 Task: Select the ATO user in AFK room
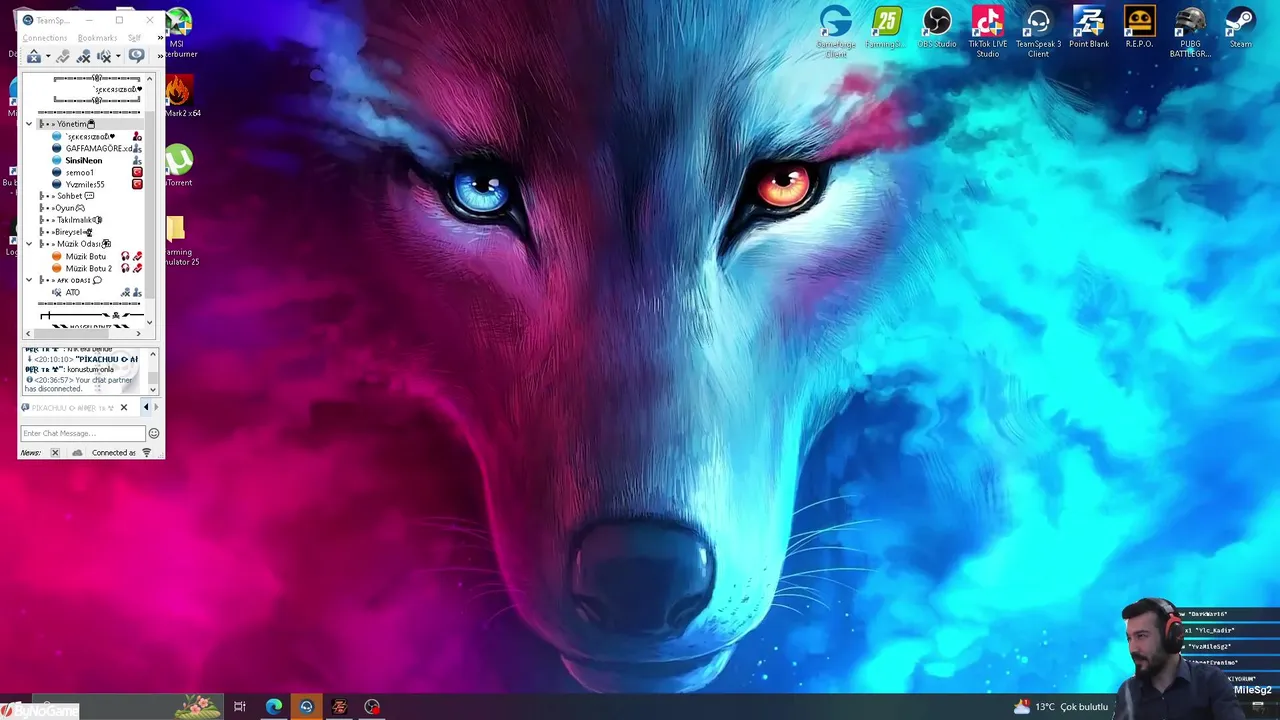pyautogui.click(x=73, y=292)
